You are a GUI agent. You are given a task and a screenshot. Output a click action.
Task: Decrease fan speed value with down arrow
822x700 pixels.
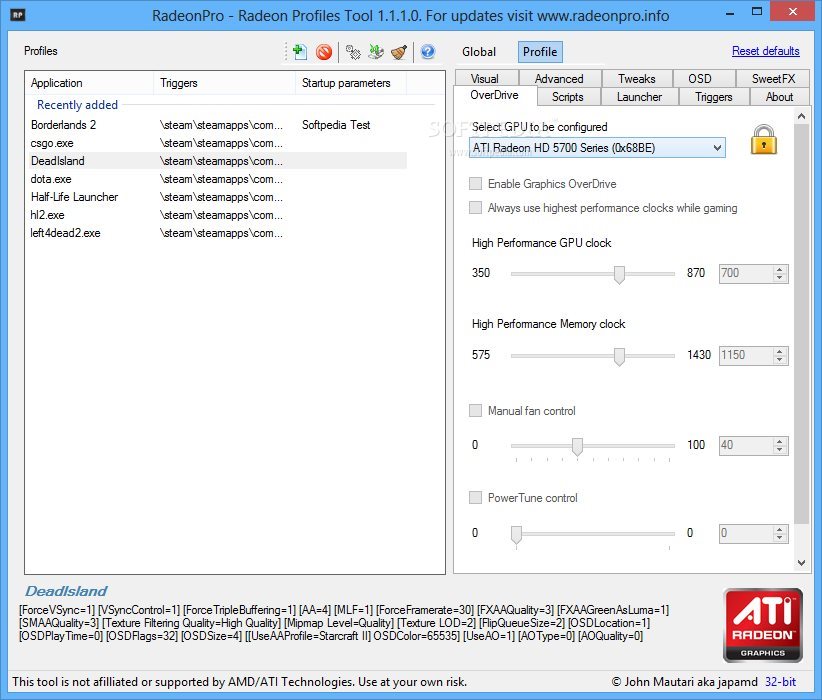point(780,449)
